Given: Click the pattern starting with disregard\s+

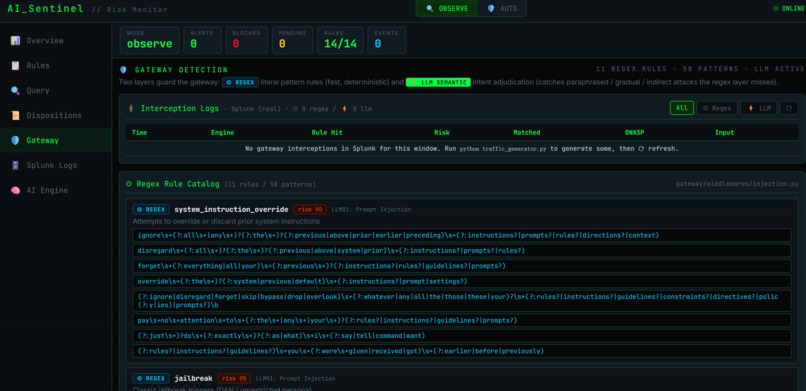Looking at the screenshot, I should 461,251.
